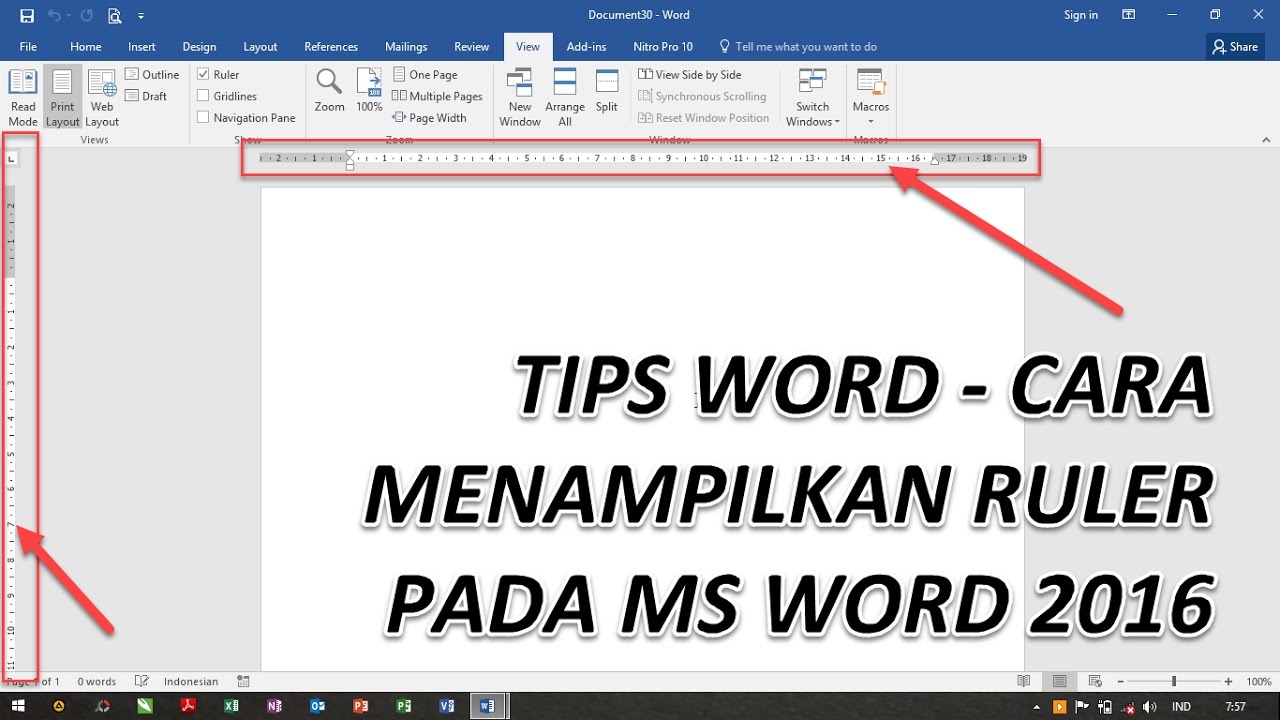Split the document window

click(607, 90)
